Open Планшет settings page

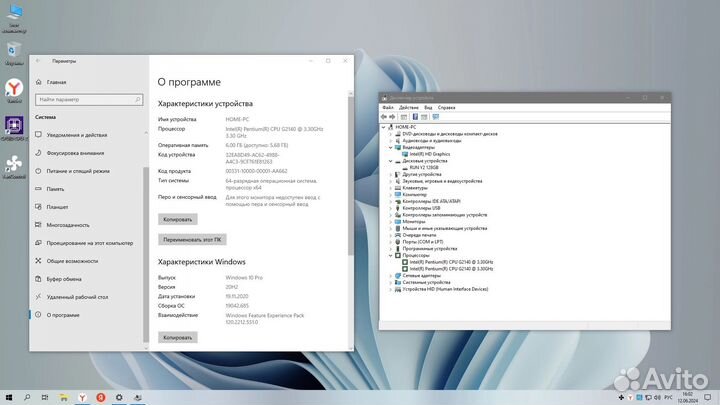point(51,207)
